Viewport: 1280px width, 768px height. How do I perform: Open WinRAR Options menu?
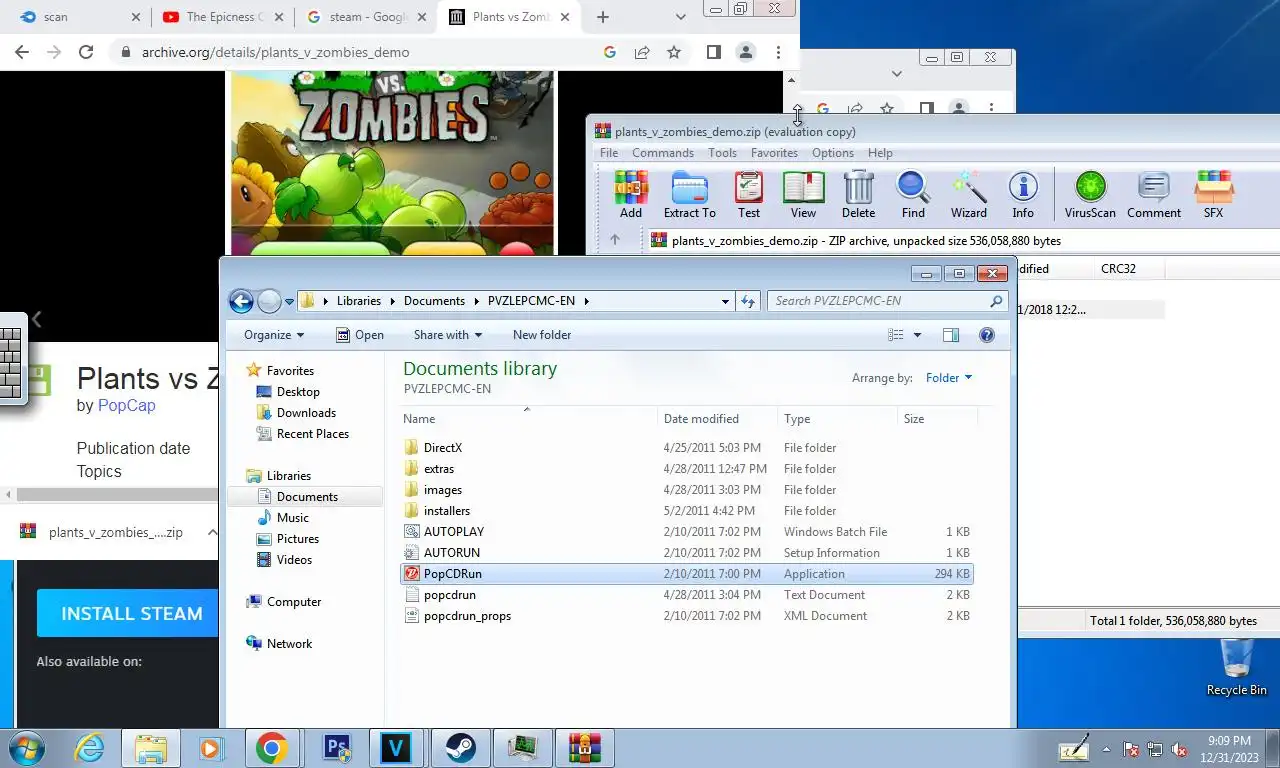(x=832, y=153)
